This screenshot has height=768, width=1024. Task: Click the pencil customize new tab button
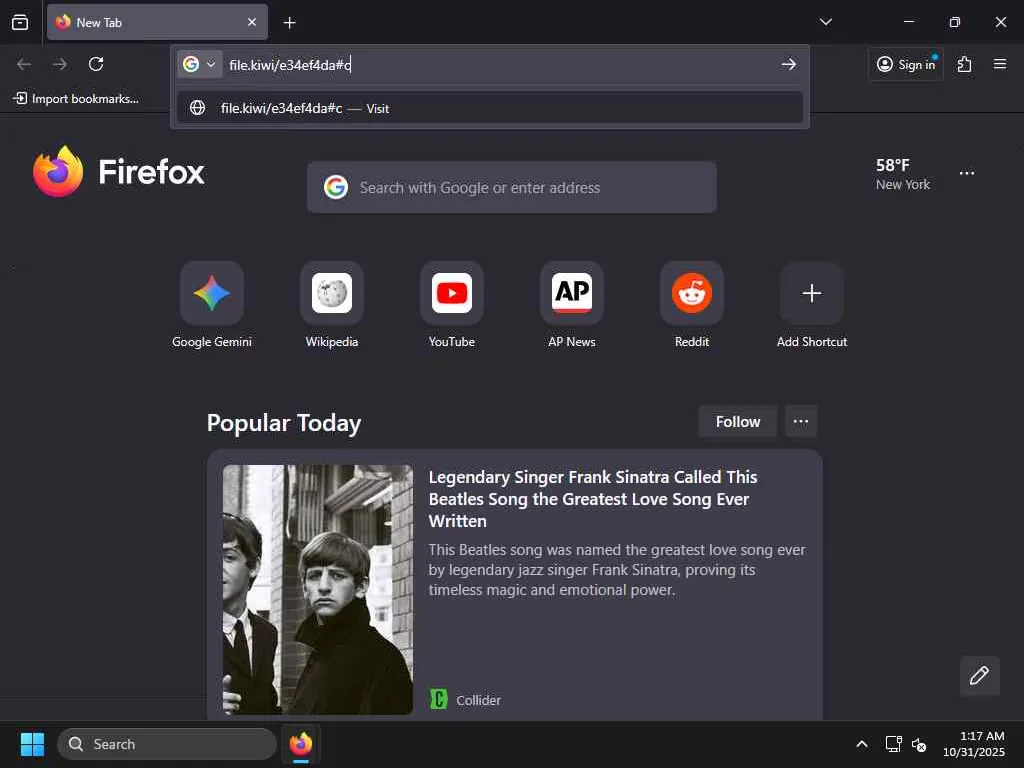tap(979, 675)
